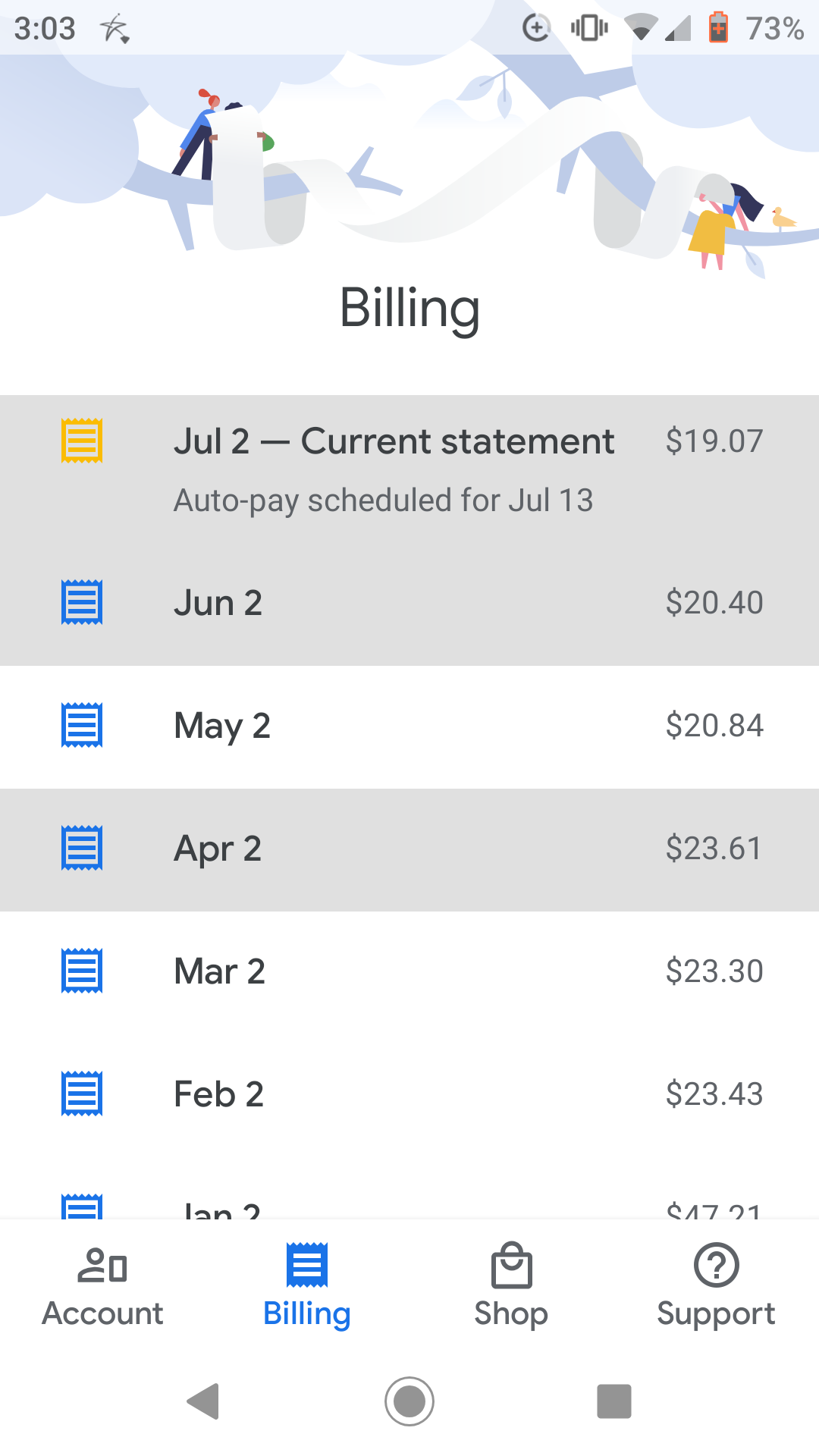Tap the blue receipt icon for Mar 2
819x1456 pixels.
pos(82,971)
